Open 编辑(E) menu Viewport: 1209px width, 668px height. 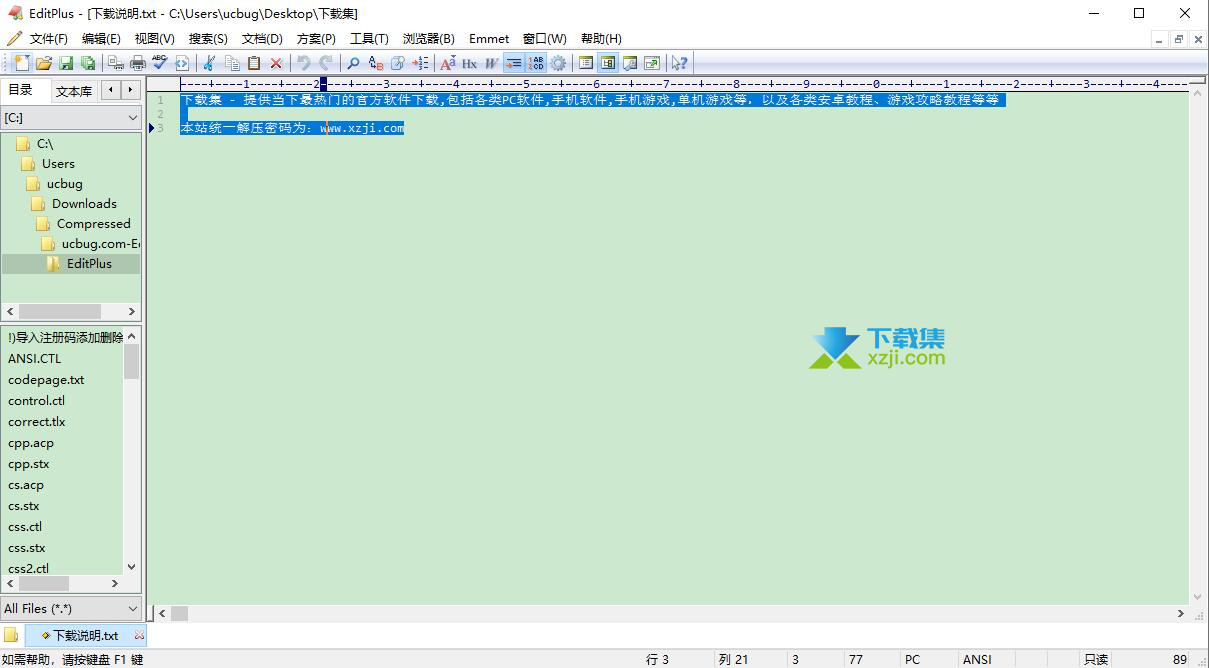101,38
